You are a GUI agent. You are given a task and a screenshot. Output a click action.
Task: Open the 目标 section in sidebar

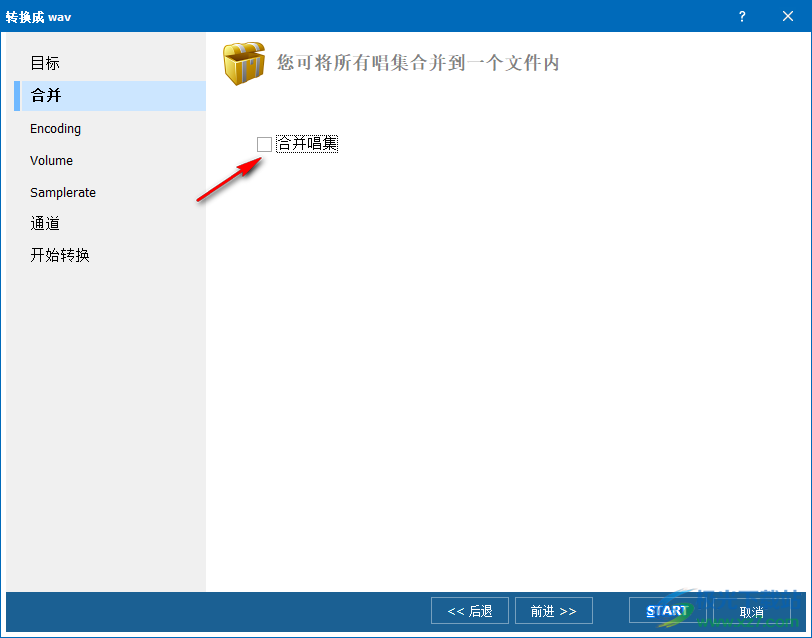(x=45, y=63)
